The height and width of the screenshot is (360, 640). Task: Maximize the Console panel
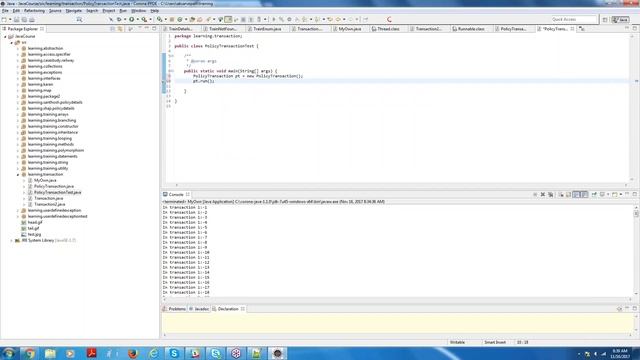coord(635,194)
